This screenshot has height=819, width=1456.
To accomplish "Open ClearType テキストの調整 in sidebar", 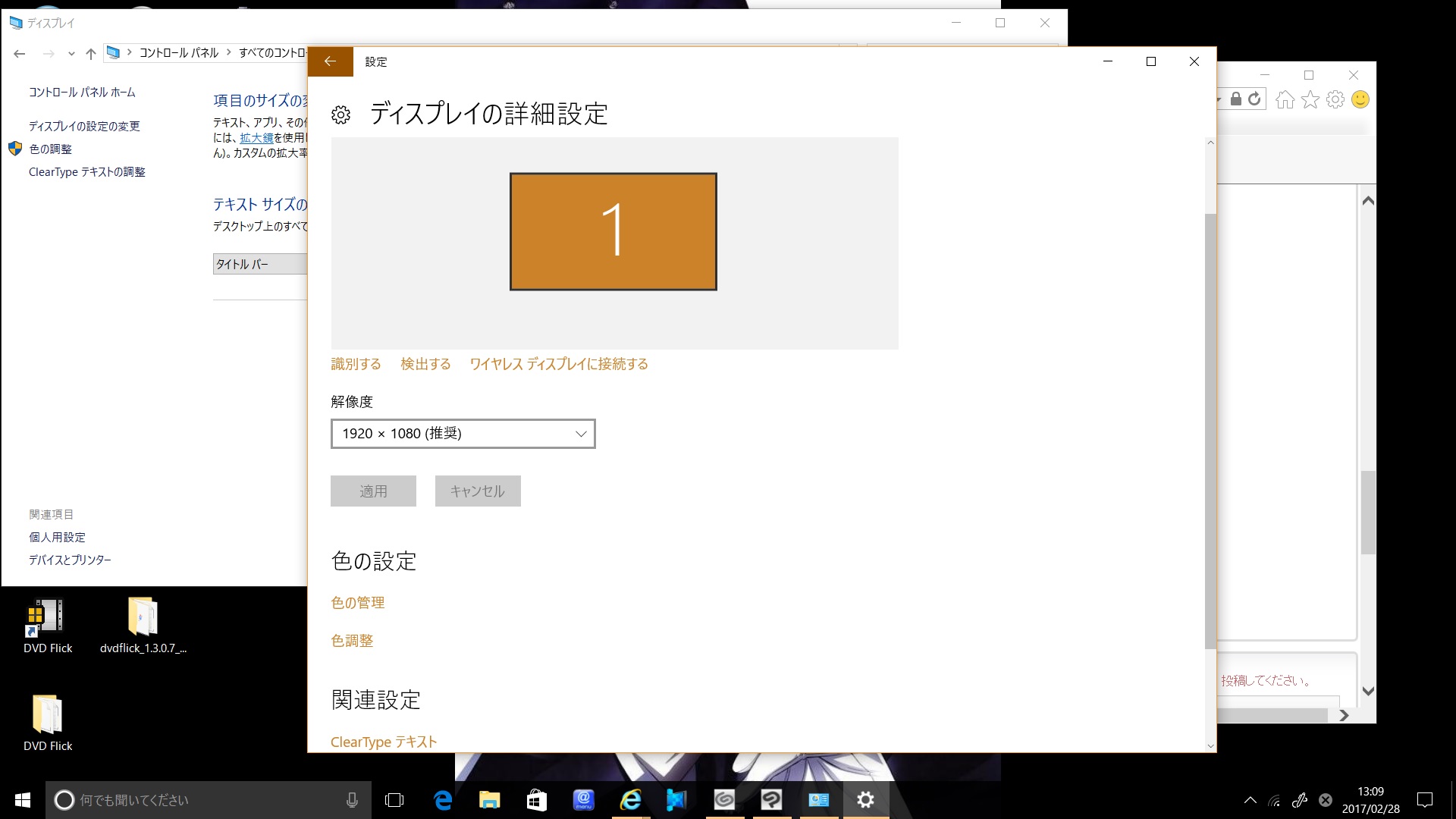I will point(86,172).
